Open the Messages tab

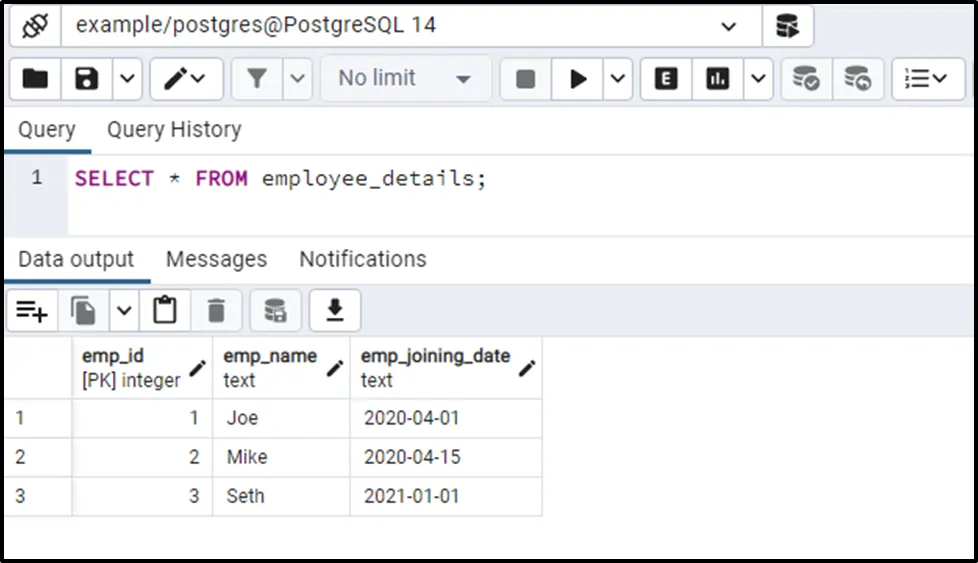pos(216,260)
